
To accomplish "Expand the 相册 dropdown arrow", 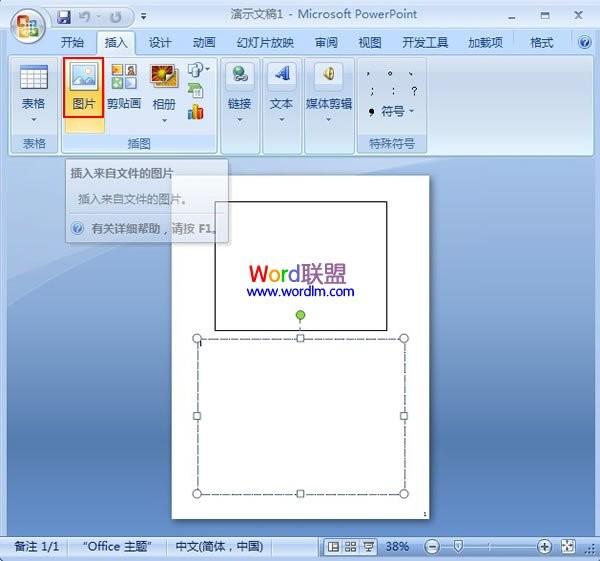I will [164, 121].
